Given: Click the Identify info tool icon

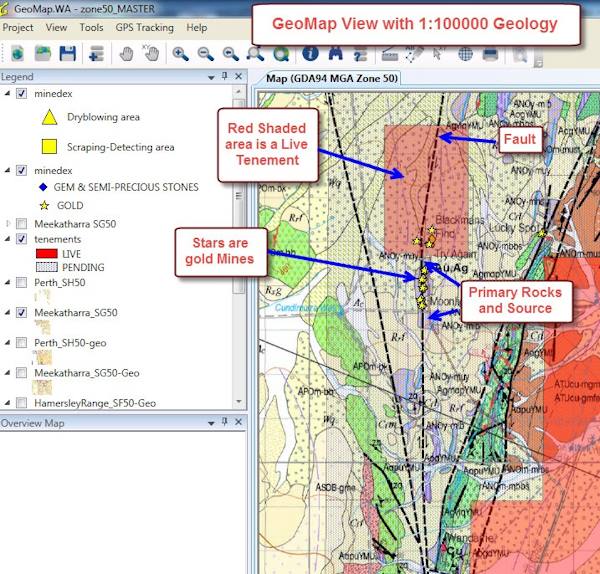Looking at the screenshot, I should point(309,53).
